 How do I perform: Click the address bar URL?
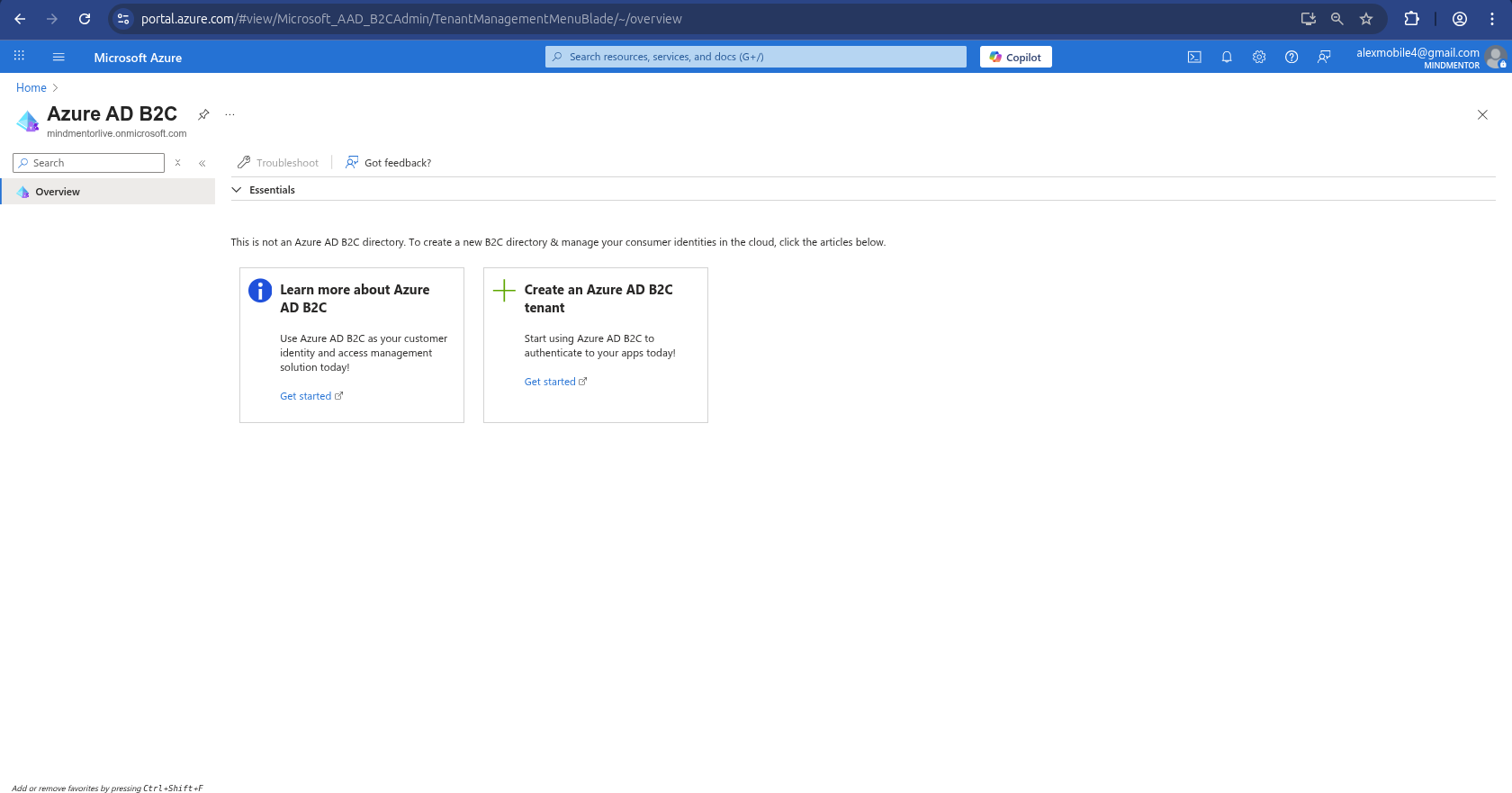411,19
